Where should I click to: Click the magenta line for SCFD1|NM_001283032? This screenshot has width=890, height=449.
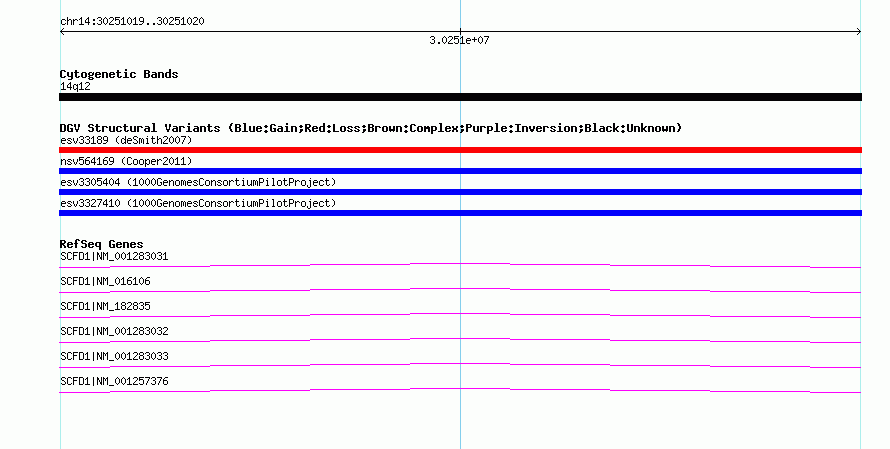(460, 340)
